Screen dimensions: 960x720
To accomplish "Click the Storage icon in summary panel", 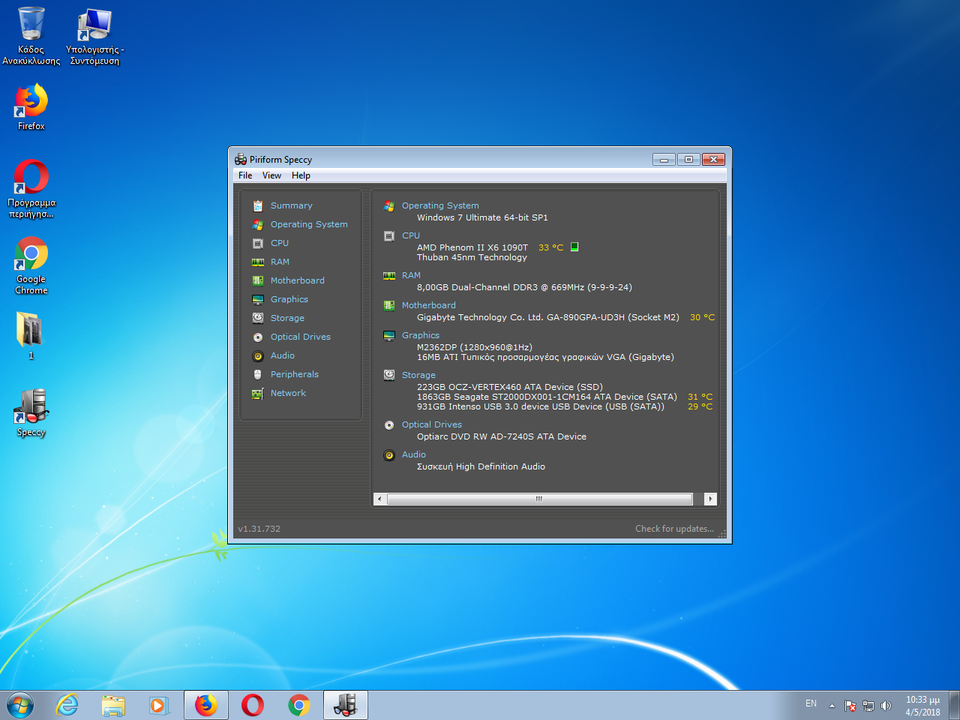I will [389, 375].
